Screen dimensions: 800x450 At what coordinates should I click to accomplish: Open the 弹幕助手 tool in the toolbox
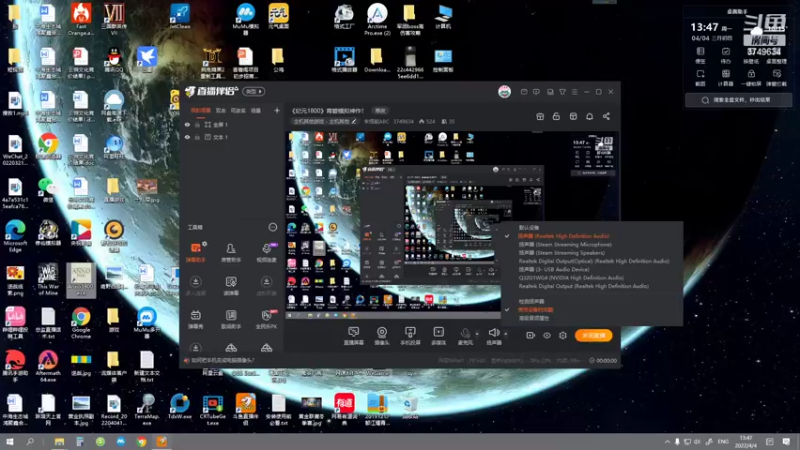[x=196, y=253]
